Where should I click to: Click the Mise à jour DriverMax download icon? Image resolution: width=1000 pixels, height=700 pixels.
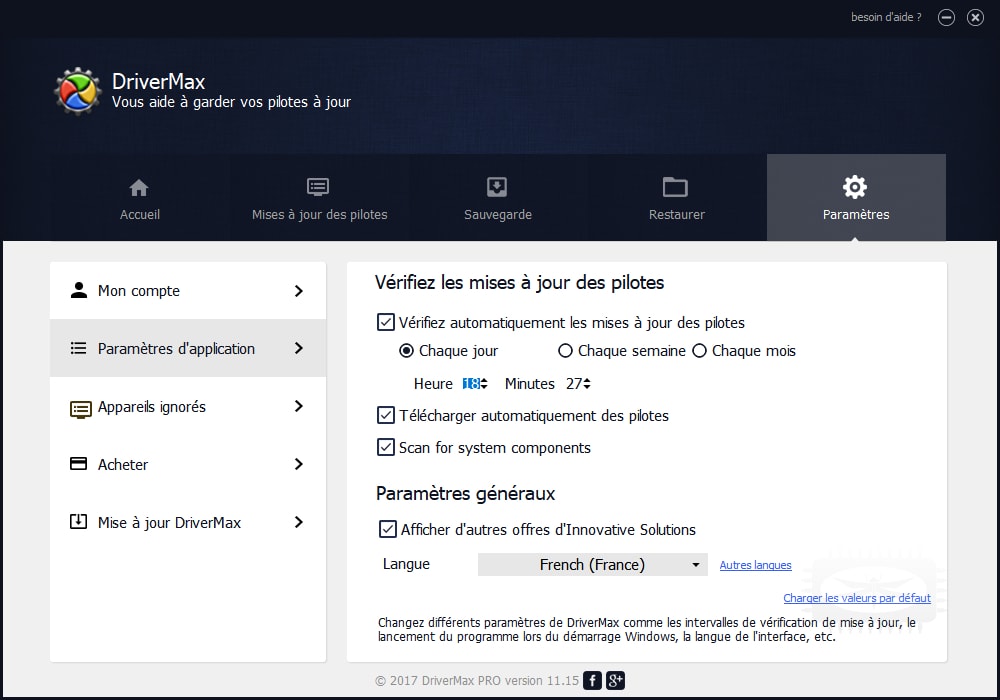coord(78,521)
